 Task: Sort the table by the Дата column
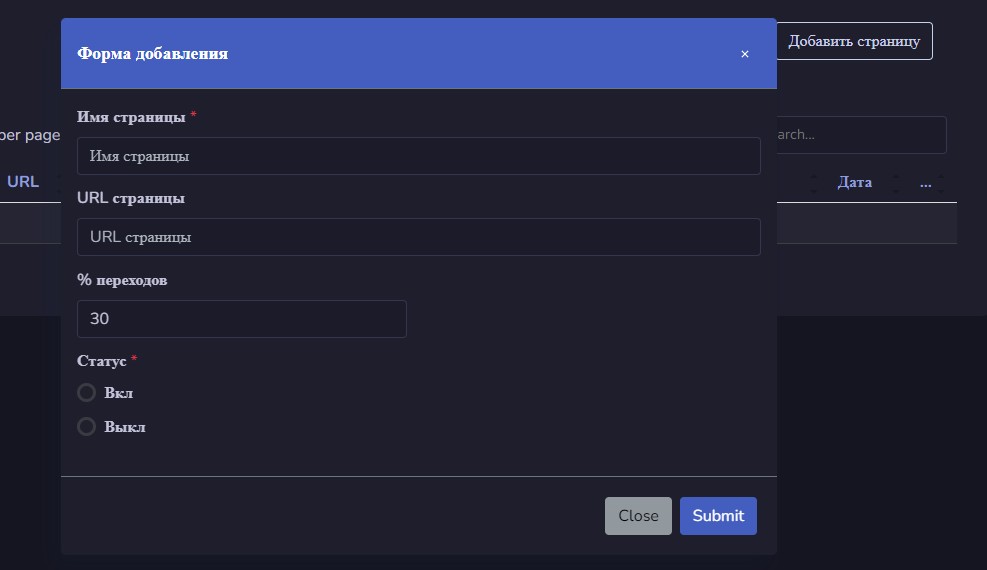854,182
